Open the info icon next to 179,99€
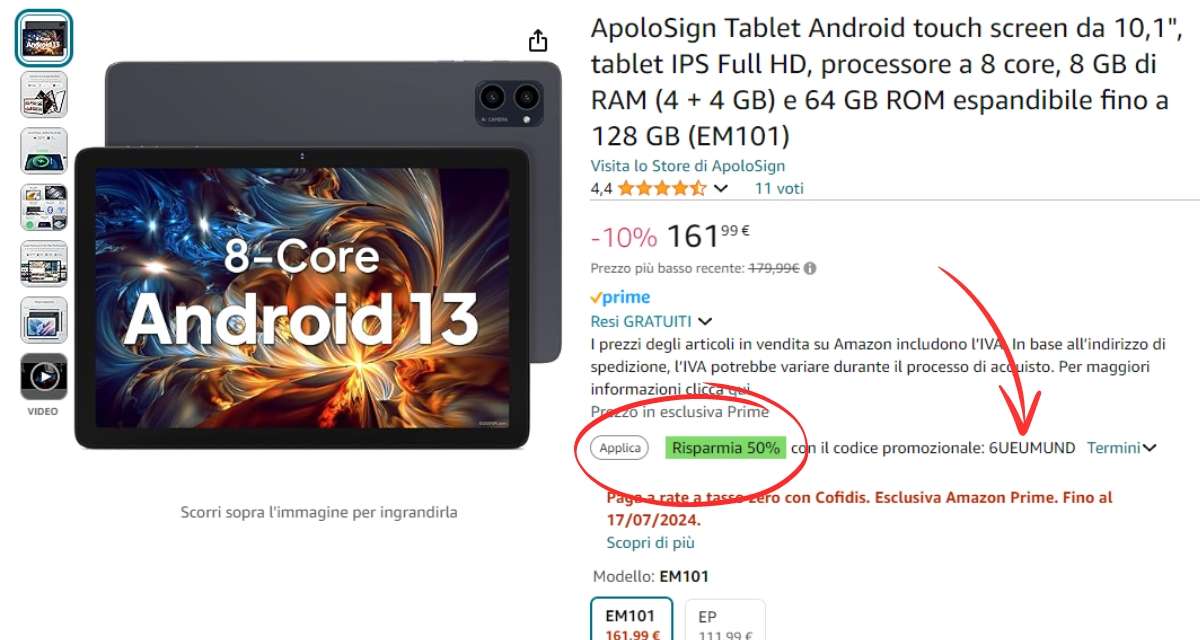Viewport: 1200px width, 640px height. coord(810,268)
